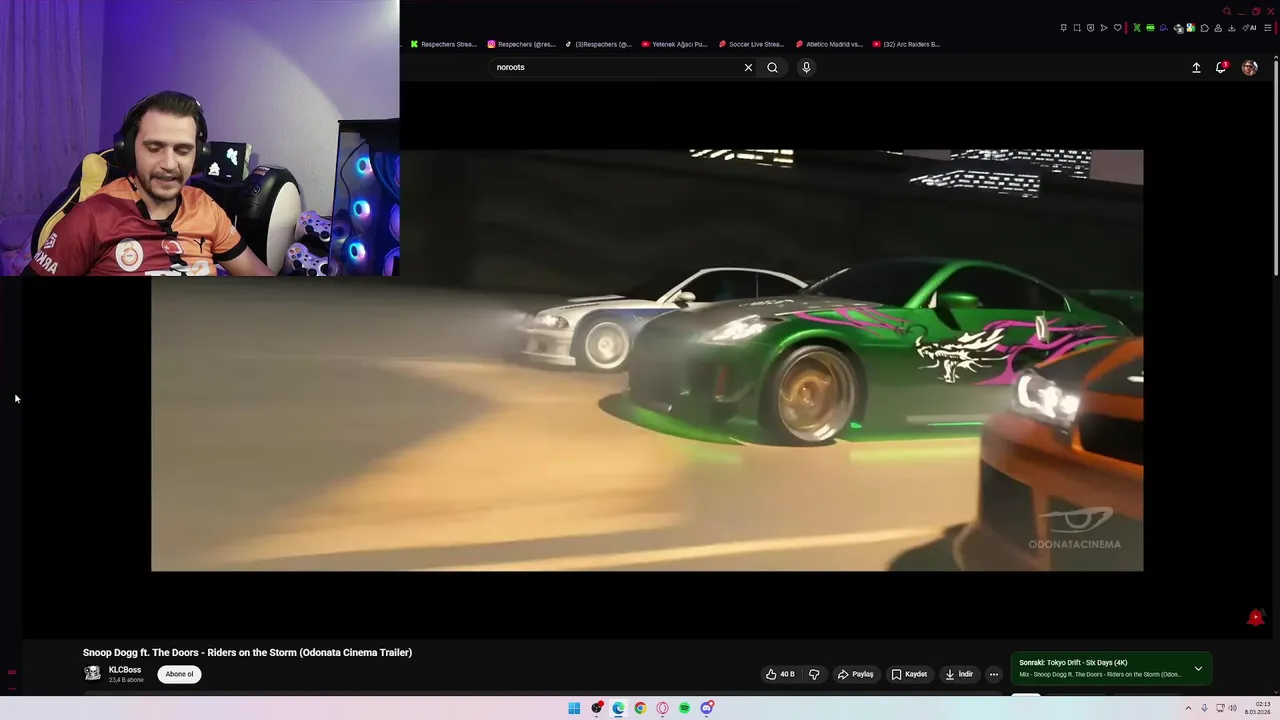Save video with the Kaydet button
The image size is (1280, 720).
coord(910,674)
